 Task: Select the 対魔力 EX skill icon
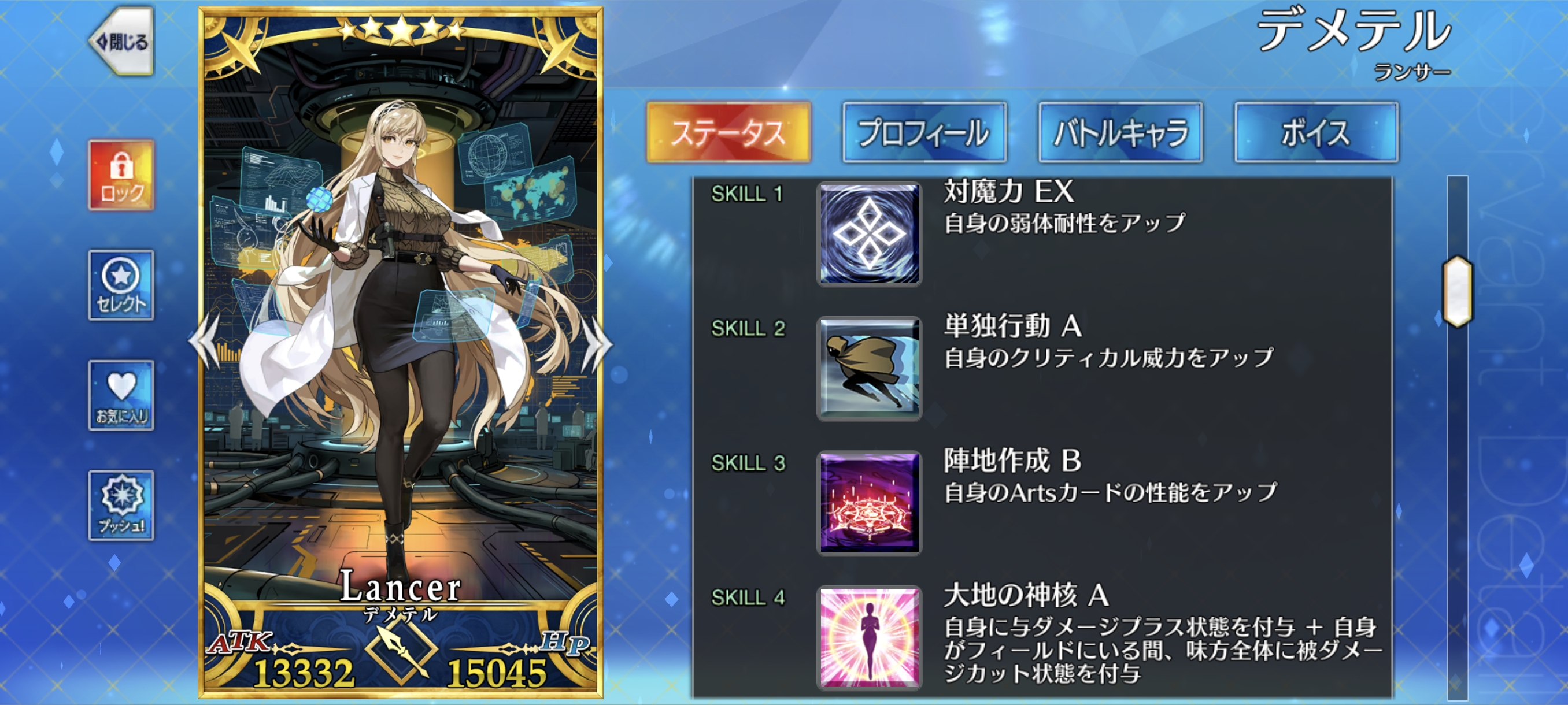(869, 234)
